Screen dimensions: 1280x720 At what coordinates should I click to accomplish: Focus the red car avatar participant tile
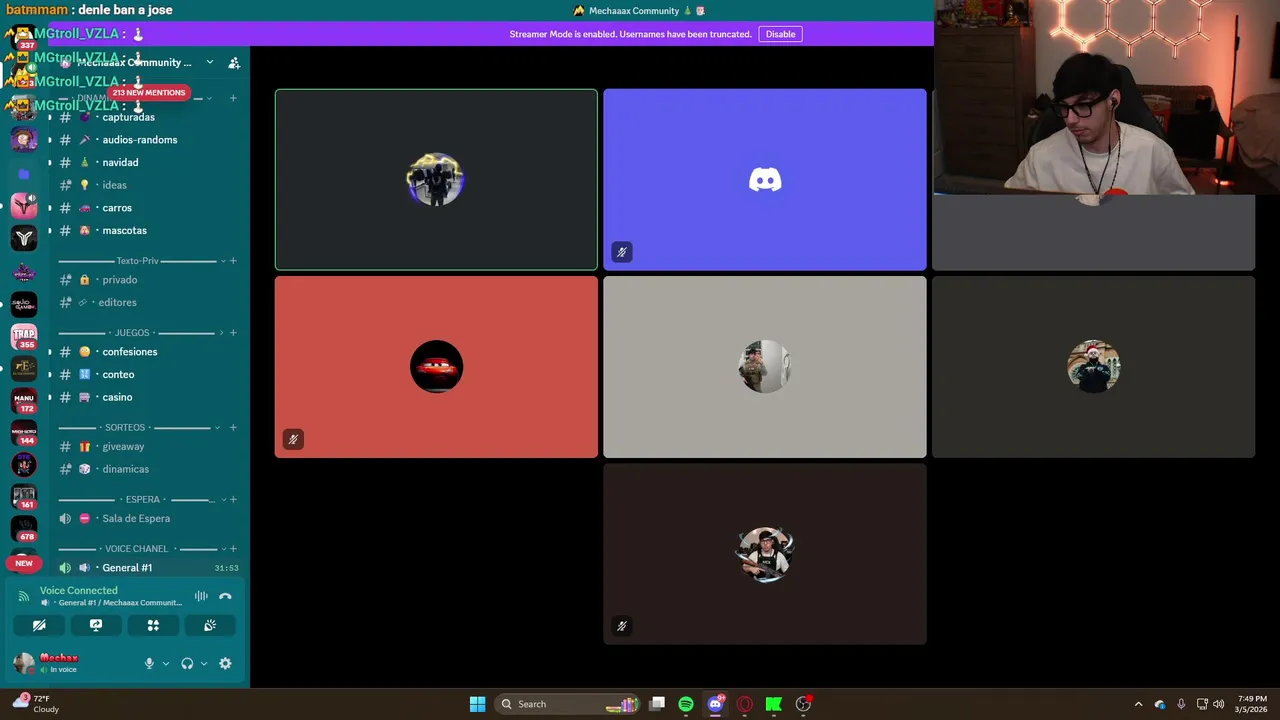click(x=436, y=367)
